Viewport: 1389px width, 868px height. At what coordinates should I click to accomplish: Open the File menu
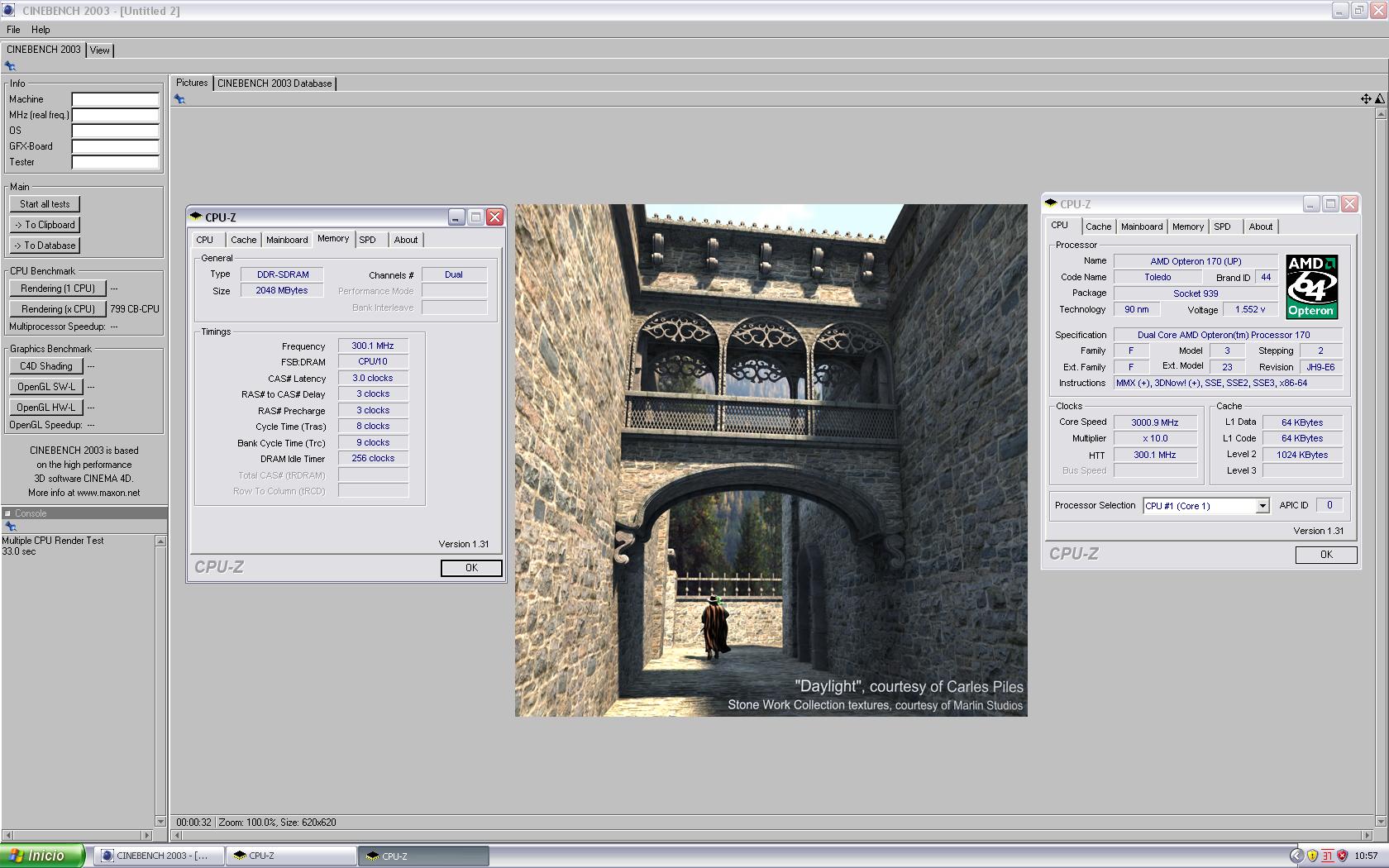pyautogui.click(x=13, y=30)
